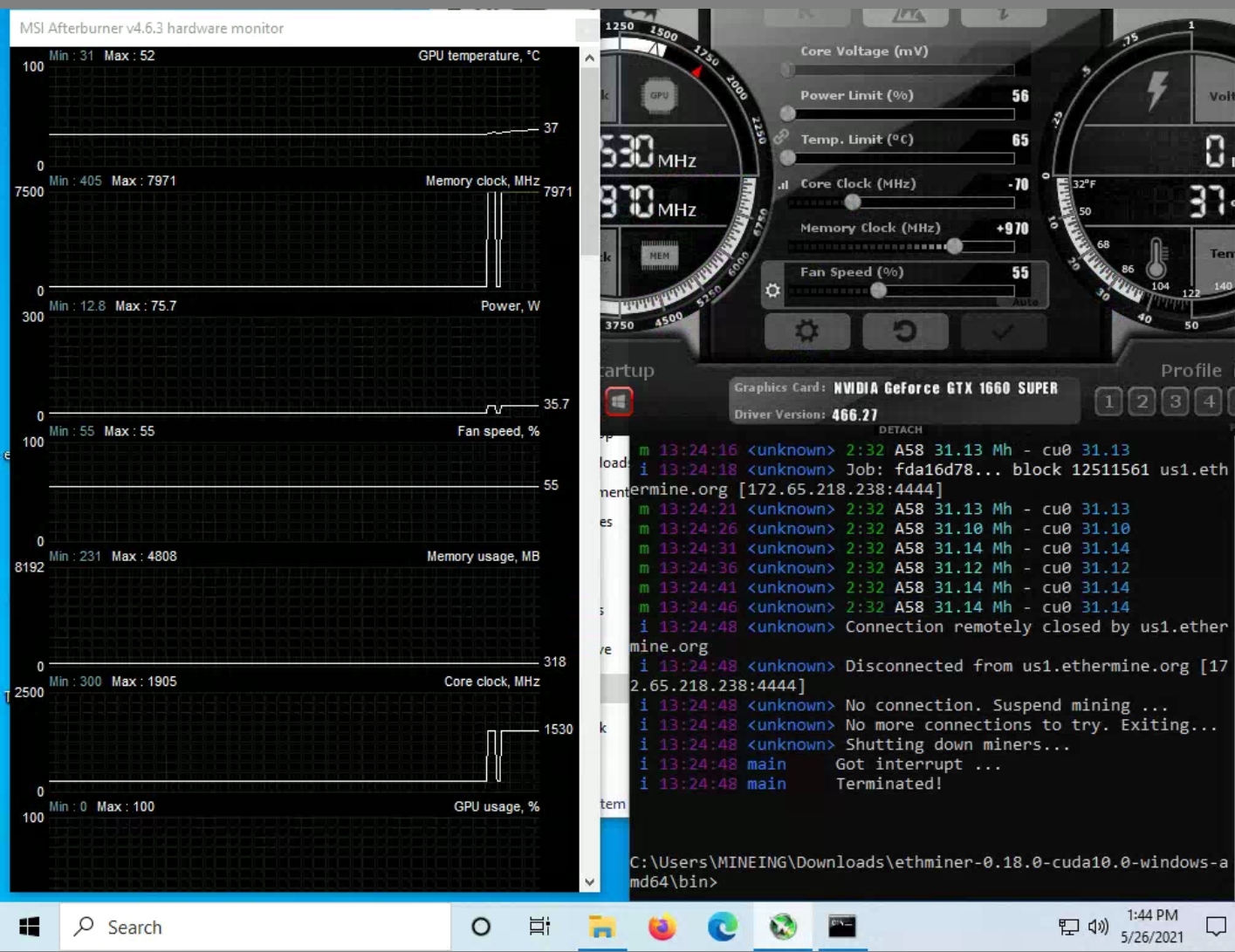Click the Core clock, MHz graph title
This screenshot has height=952, width=1235.
(492, 681)
